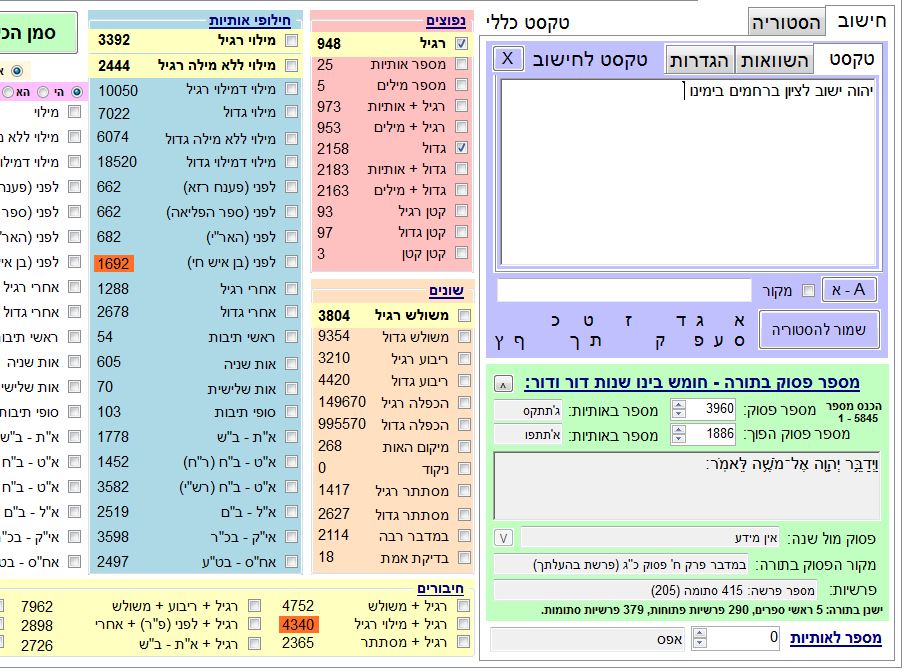Image resolution: width=904 pixels, height=672 pixels.
Task: Click the מספר לאותיות link
Action: (x=836, y=638)
